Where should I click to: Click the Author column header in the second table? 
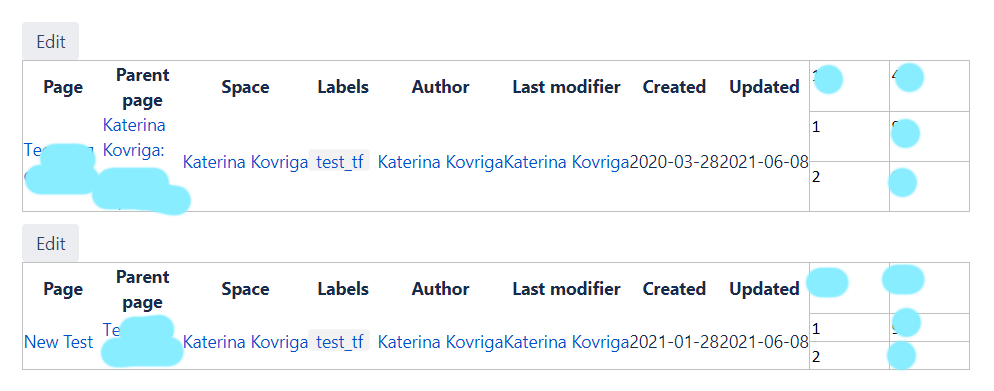coord(441,289)
